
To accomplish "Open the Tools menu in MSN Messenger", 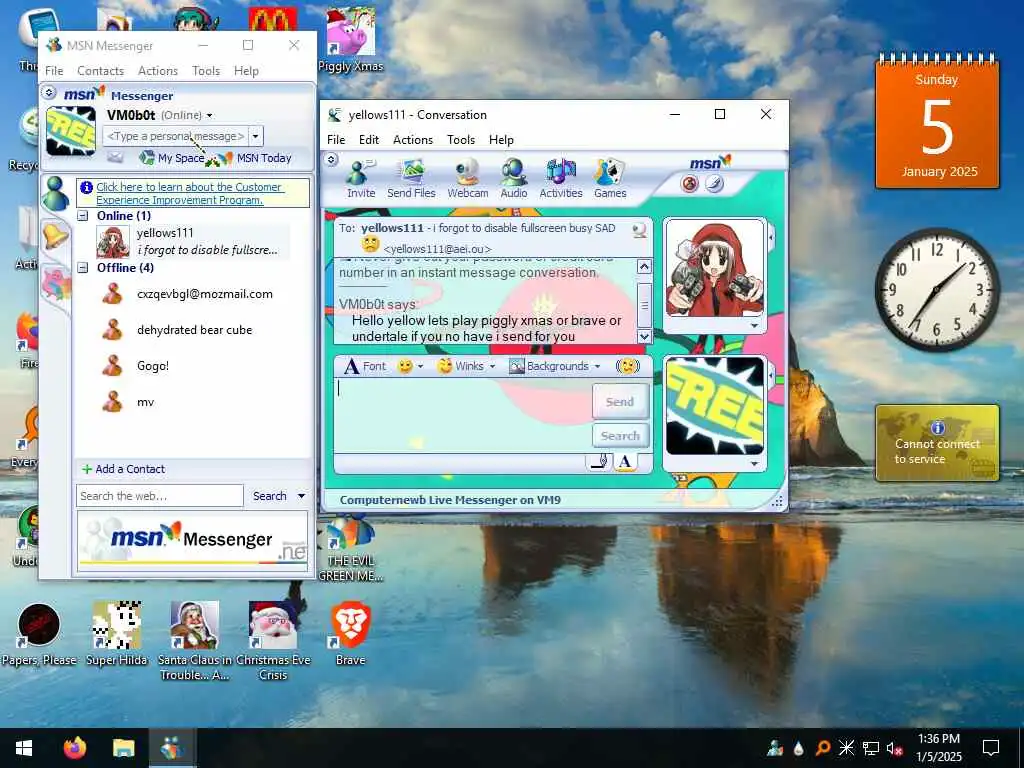I will pyautogui.click(x=206, y=71).
